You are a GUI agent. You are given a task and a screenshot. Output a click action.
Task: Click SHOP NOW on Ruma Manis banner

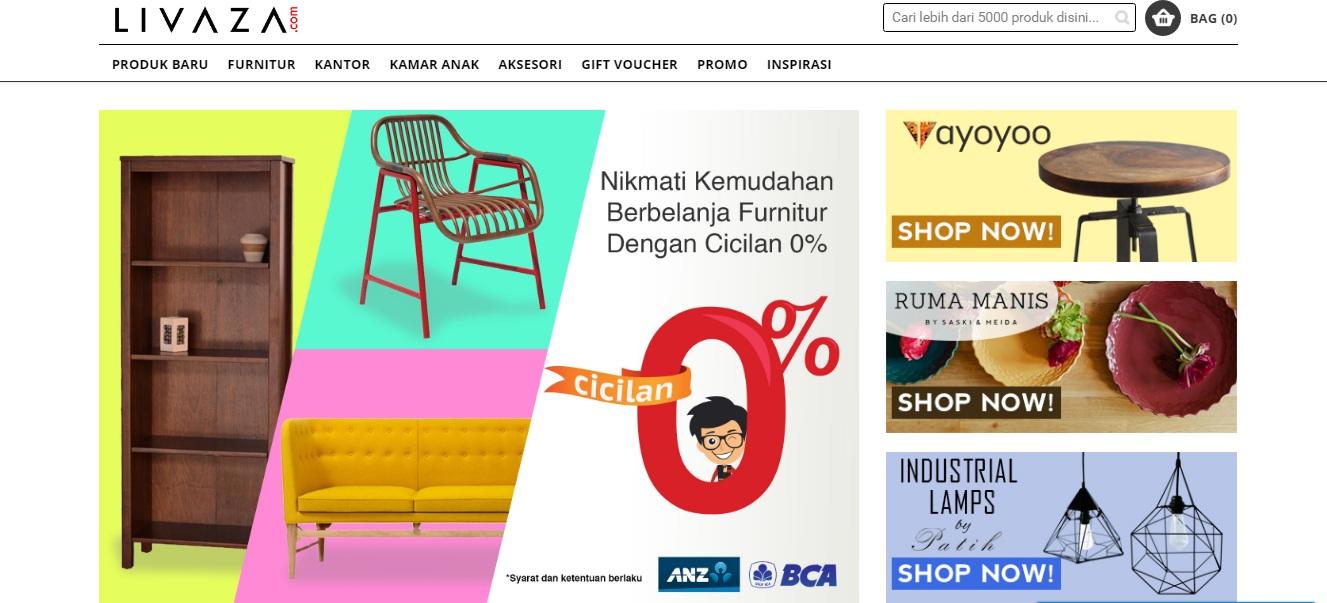[975, 402]
